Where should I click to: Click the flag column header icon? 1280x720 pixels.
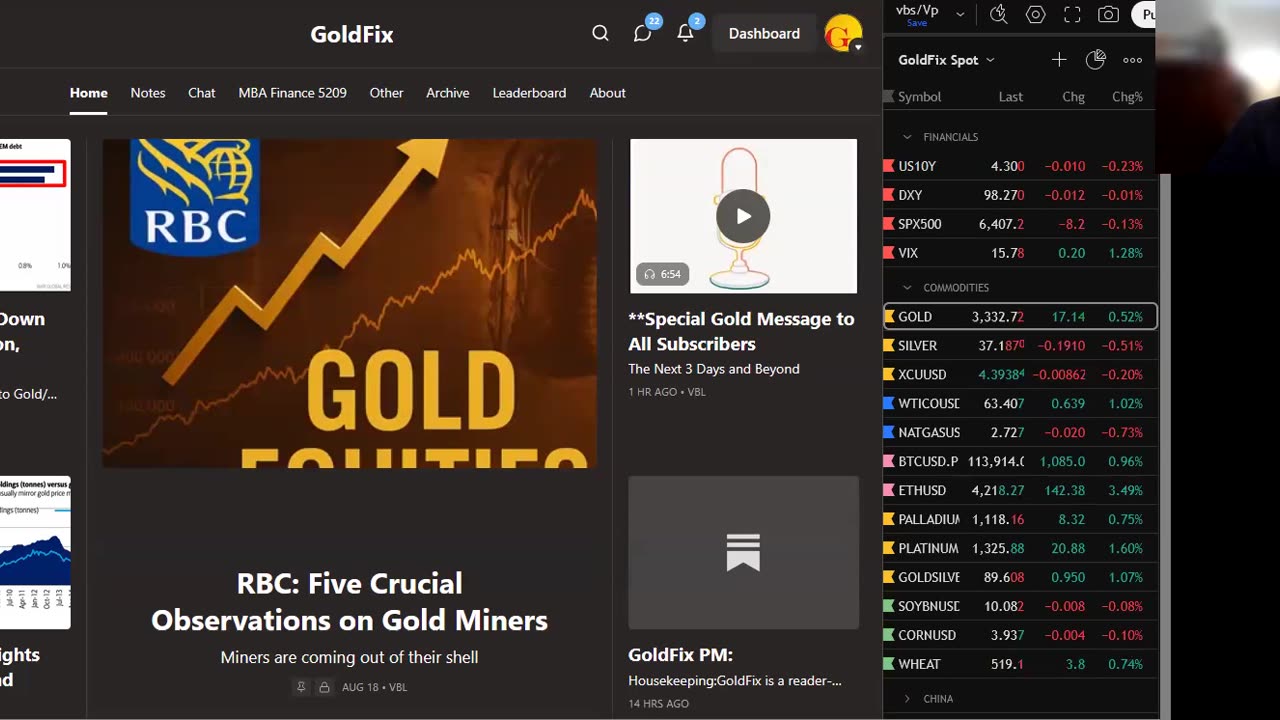(x=888, y=97)
